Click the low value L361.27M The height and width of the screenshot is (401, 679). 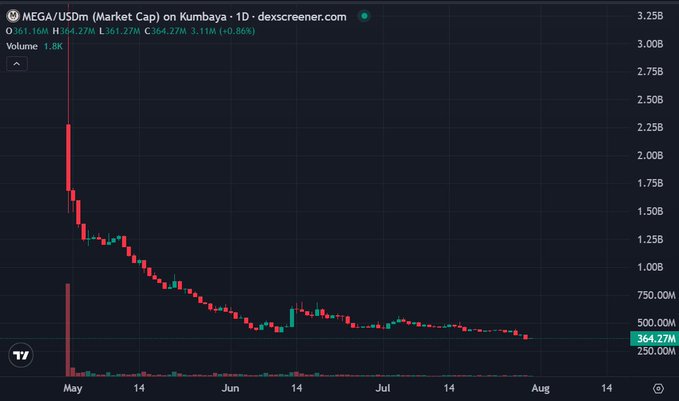pos(120,31)
